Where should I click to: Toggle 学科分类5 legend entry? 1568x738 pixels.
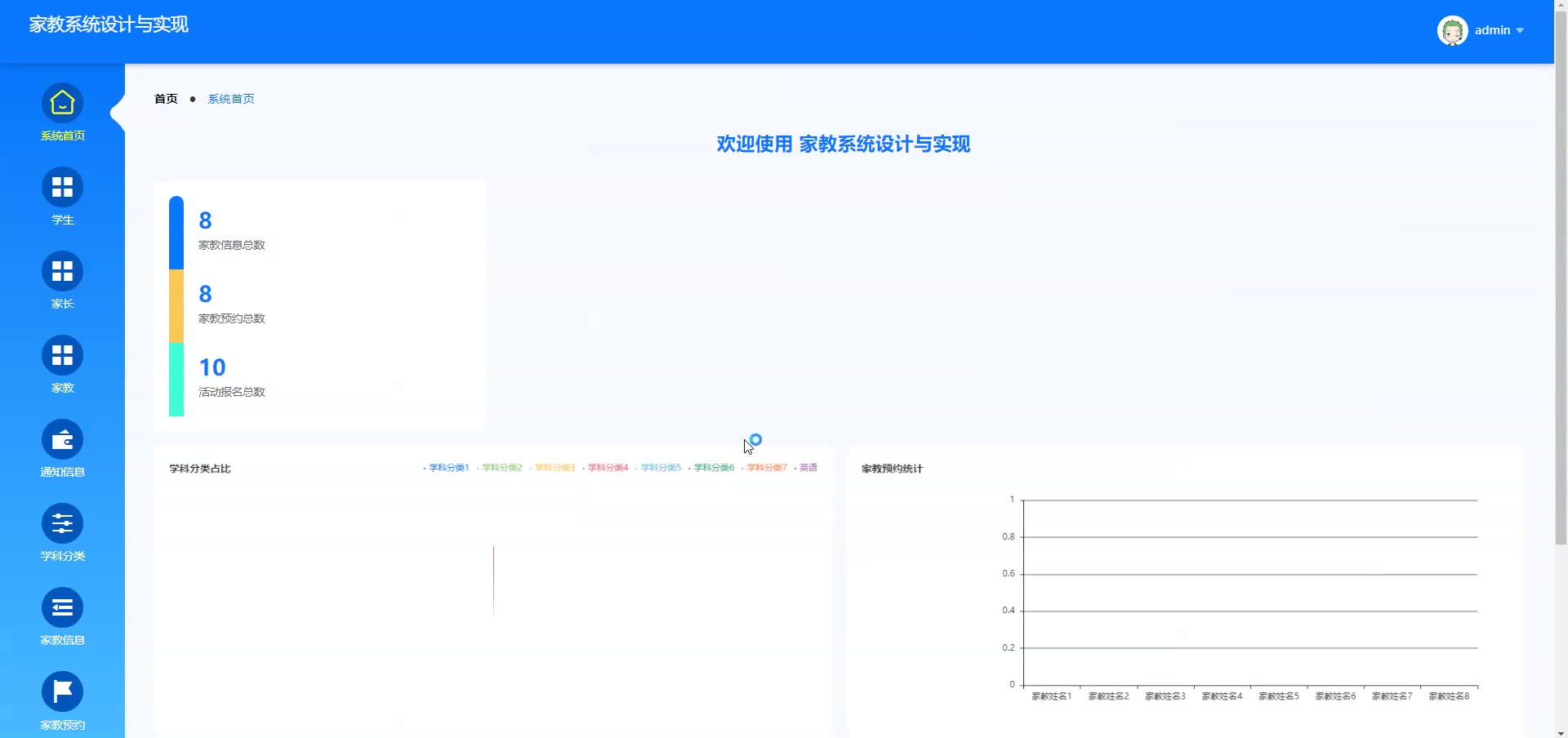(x=658, y=468)
